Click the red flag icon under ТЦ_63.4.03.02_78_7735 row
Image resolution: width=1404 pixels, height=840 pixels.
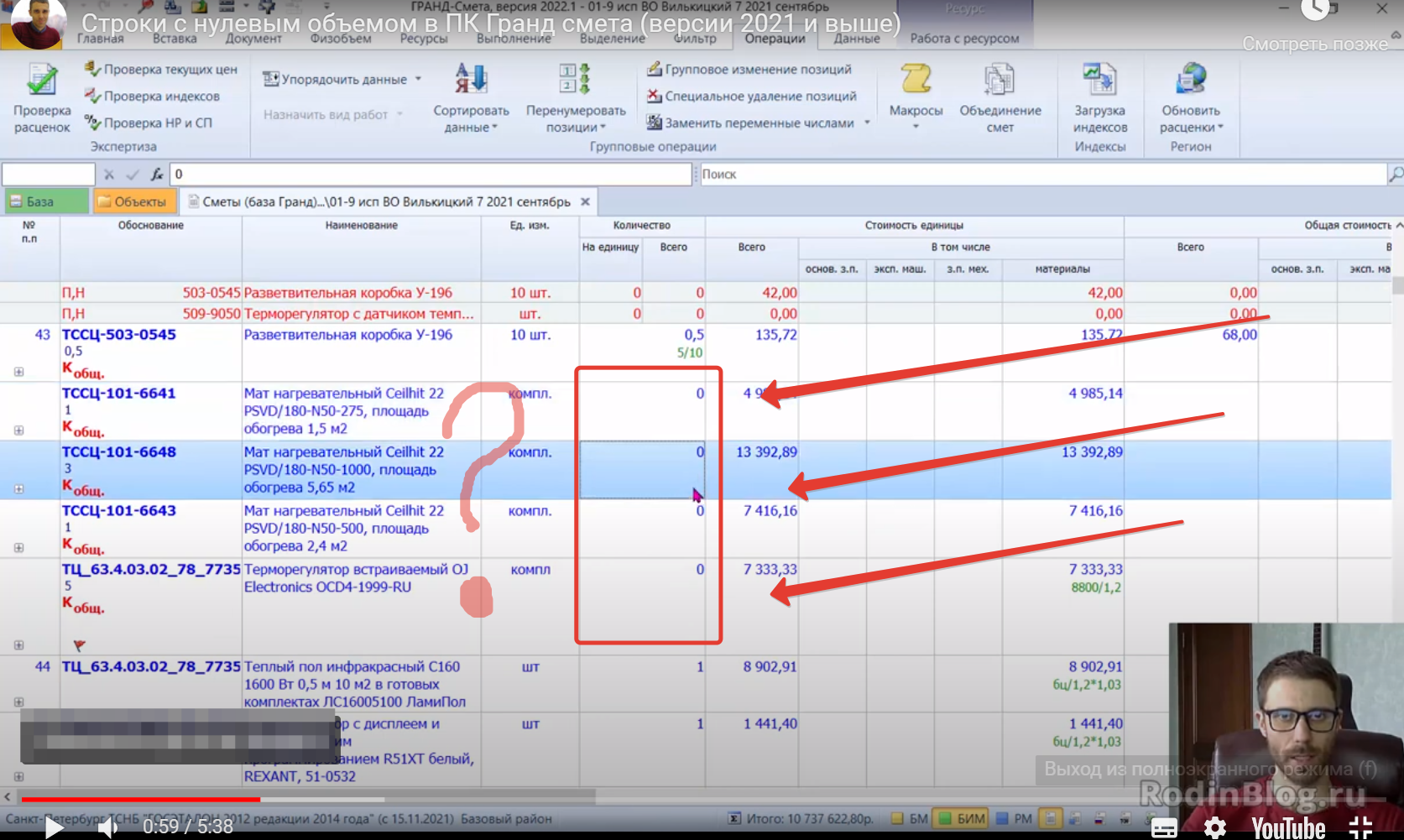tap(79, 645)
